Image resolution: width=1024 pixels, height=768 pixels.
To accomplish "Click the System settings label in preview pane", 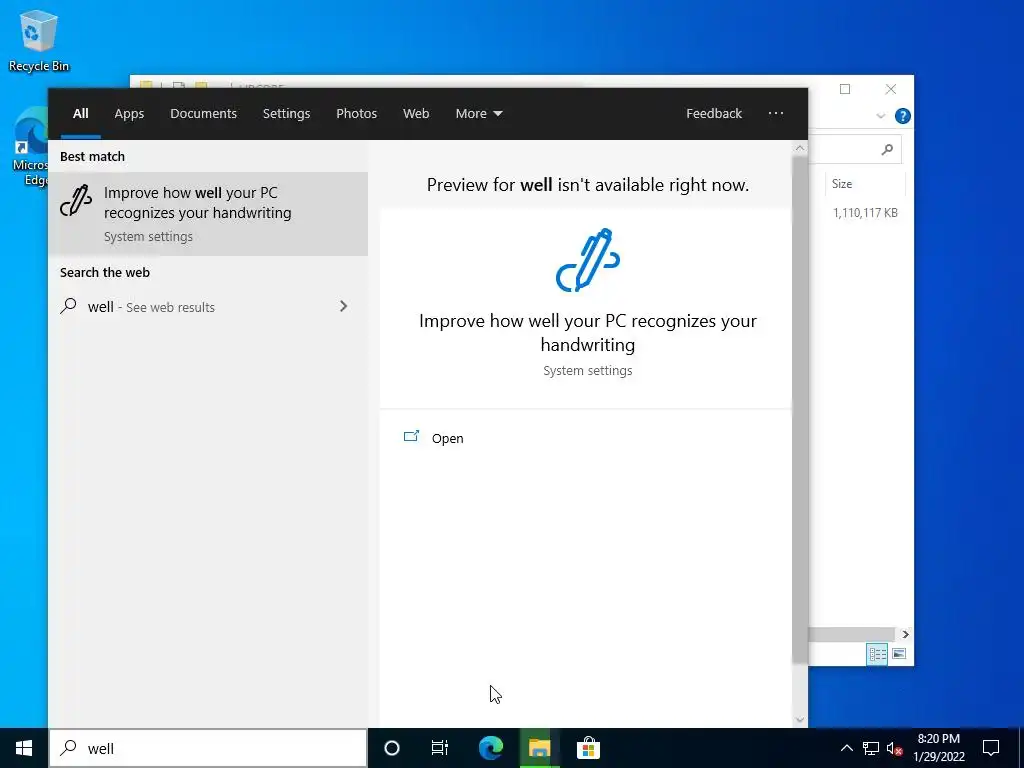I will [x=588, y=370].
